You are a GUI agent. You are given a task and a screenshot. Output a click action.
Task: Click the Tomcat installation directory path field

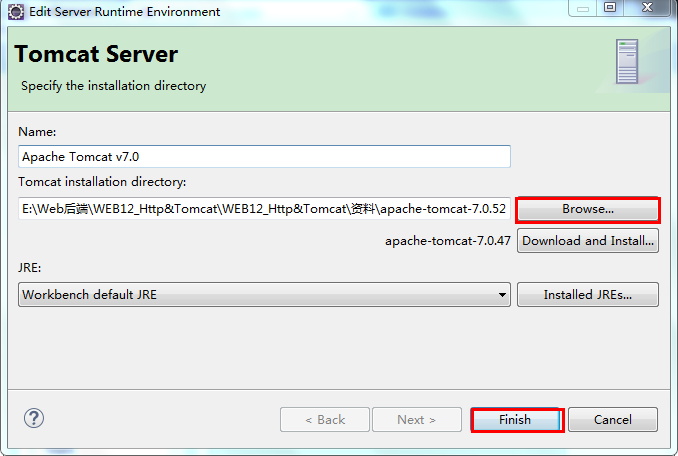[264, 209]
